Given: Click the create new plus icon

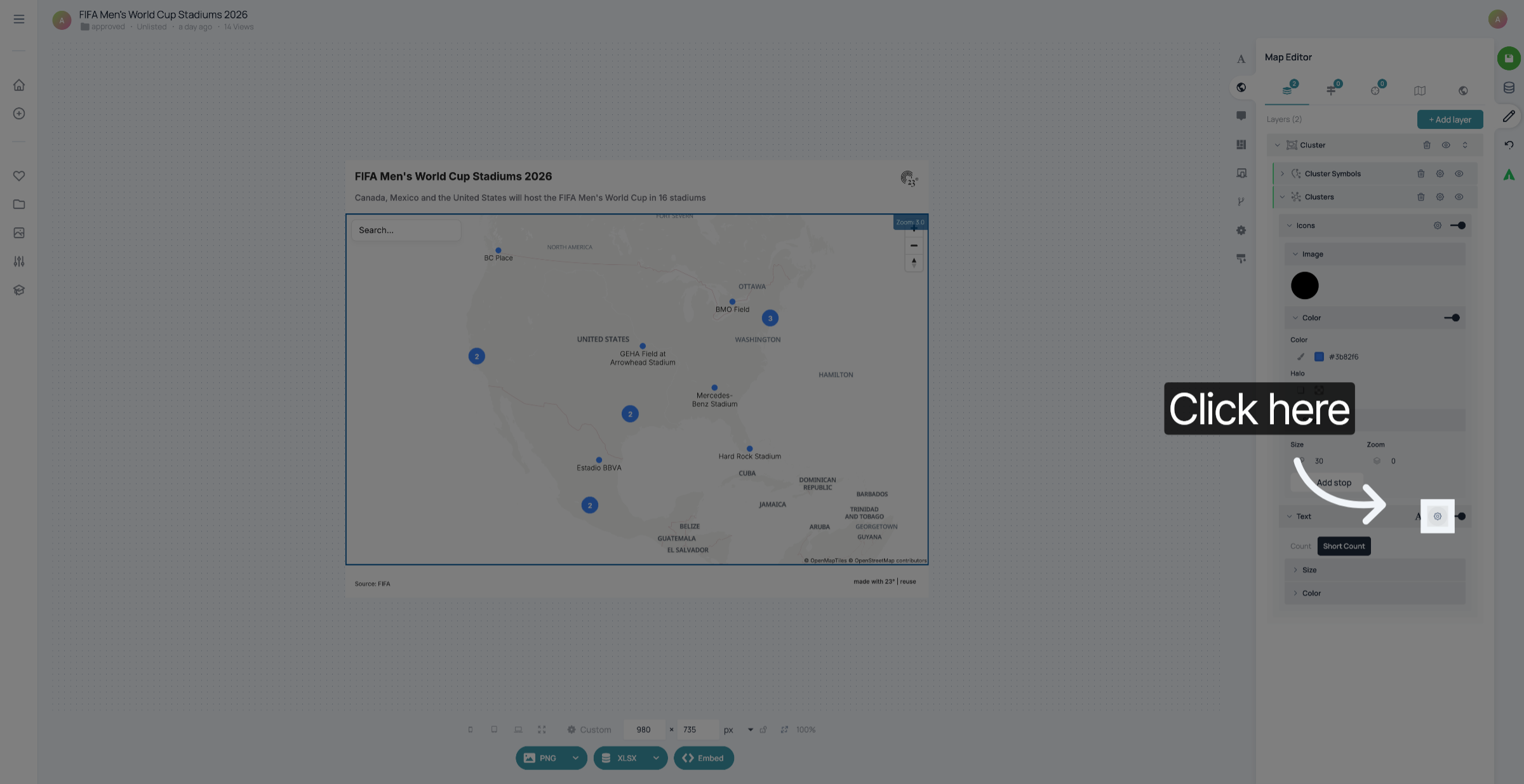Looking at the screenshot, I should point(19,114).
